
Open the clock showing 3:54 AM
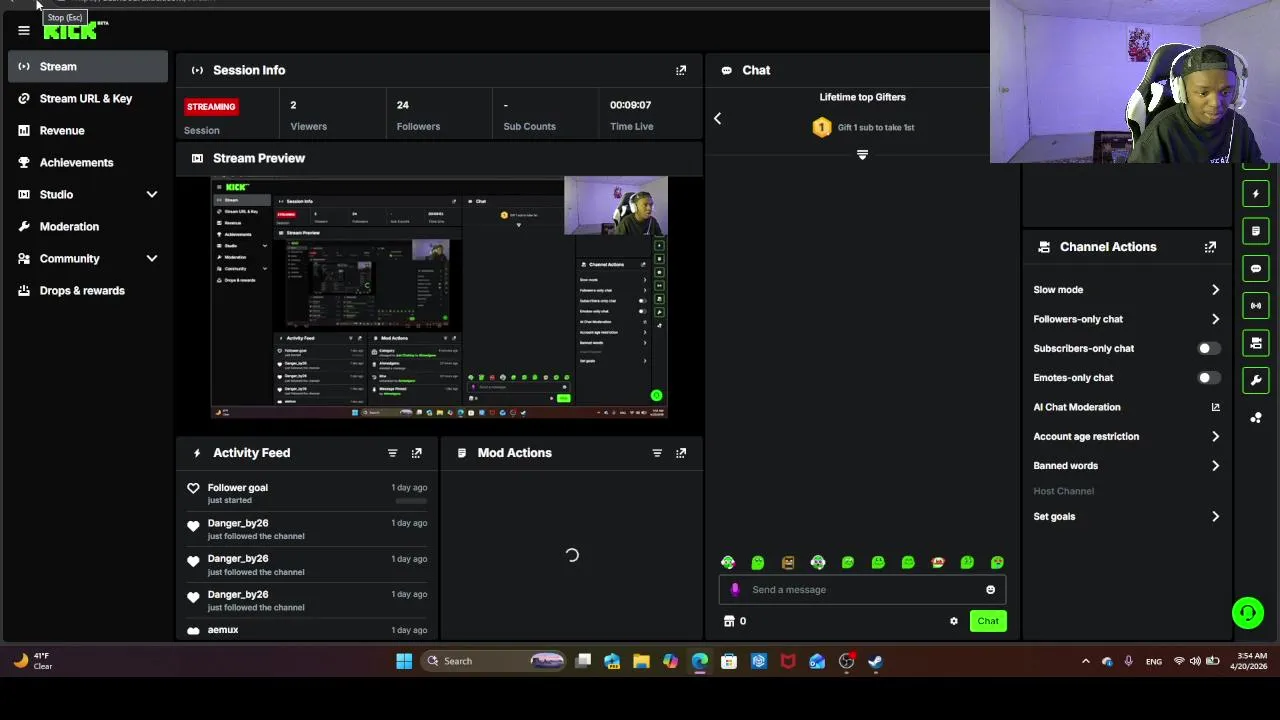[x=1251, y=661]
